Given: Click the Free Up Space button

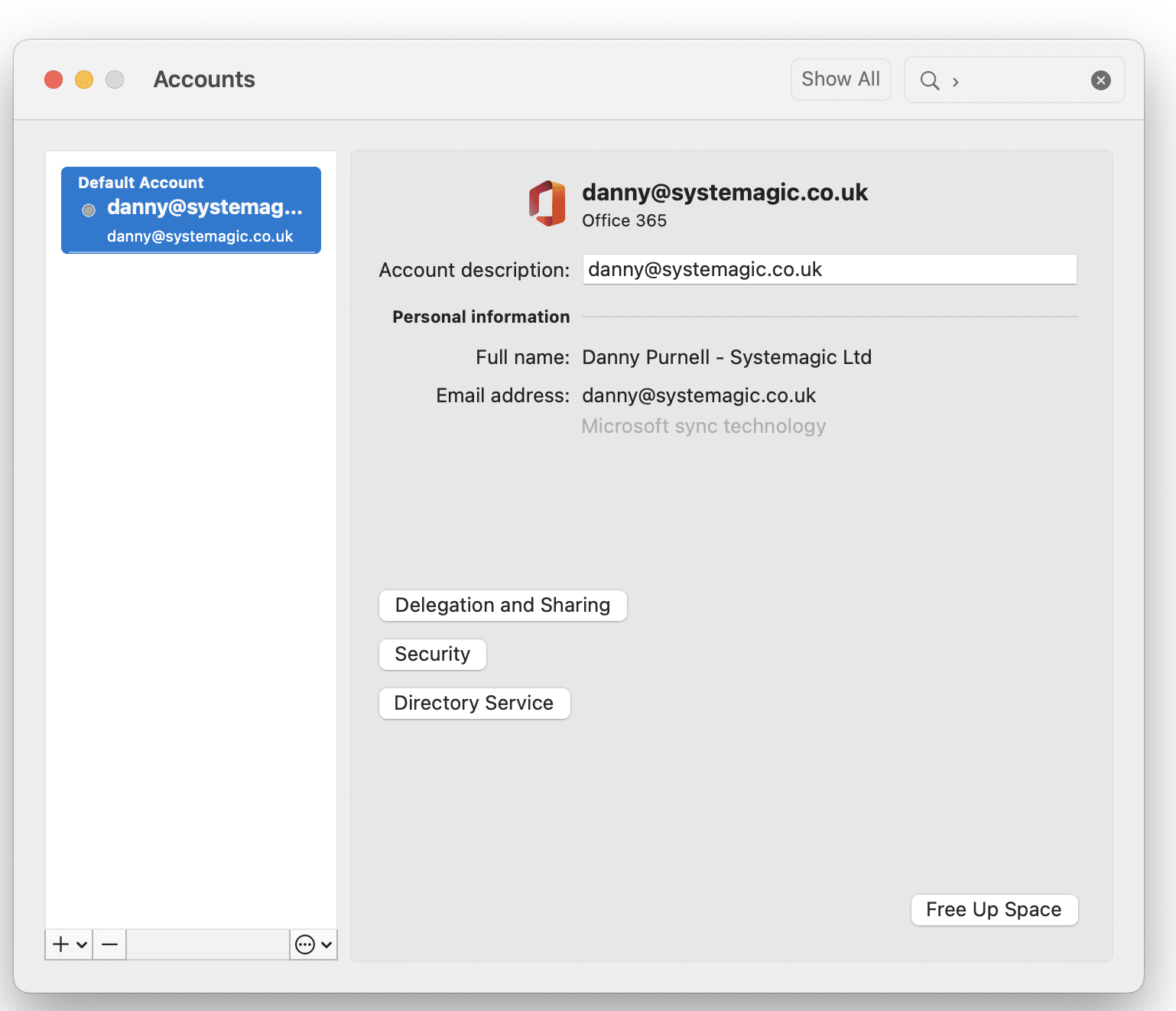Looking at the screenshot, I should [995, 910].
